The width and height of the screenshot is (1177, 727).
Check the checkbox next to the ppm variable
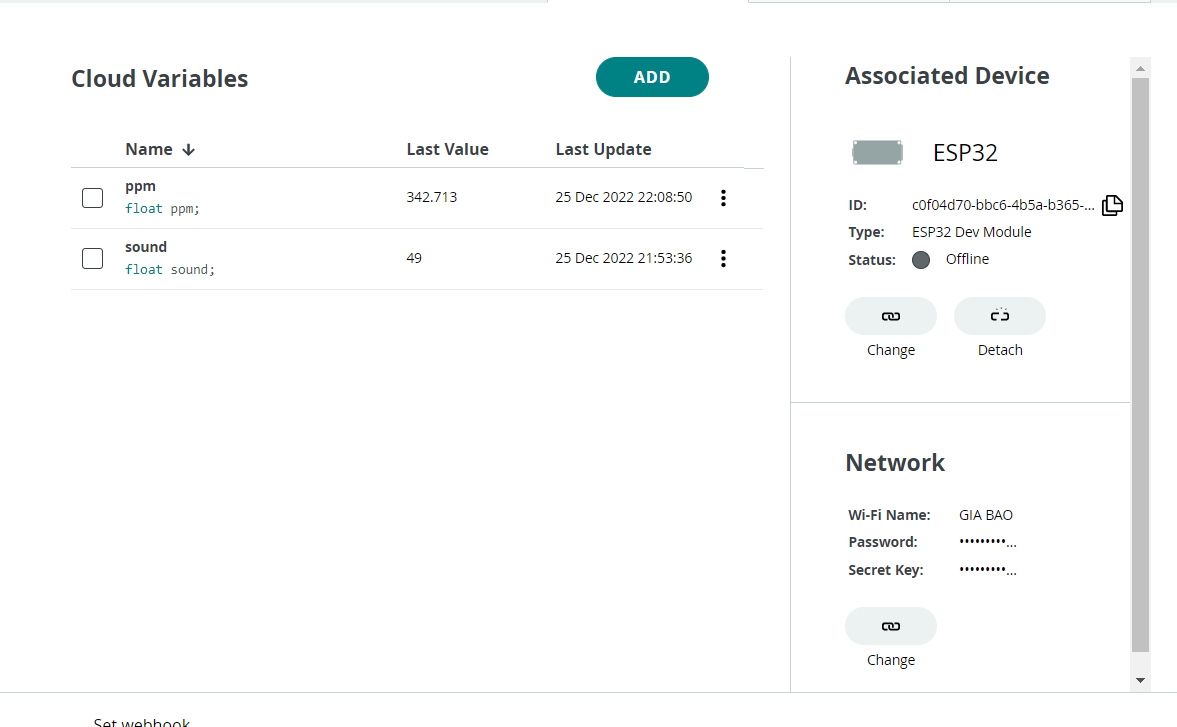[x=92, y=198]
